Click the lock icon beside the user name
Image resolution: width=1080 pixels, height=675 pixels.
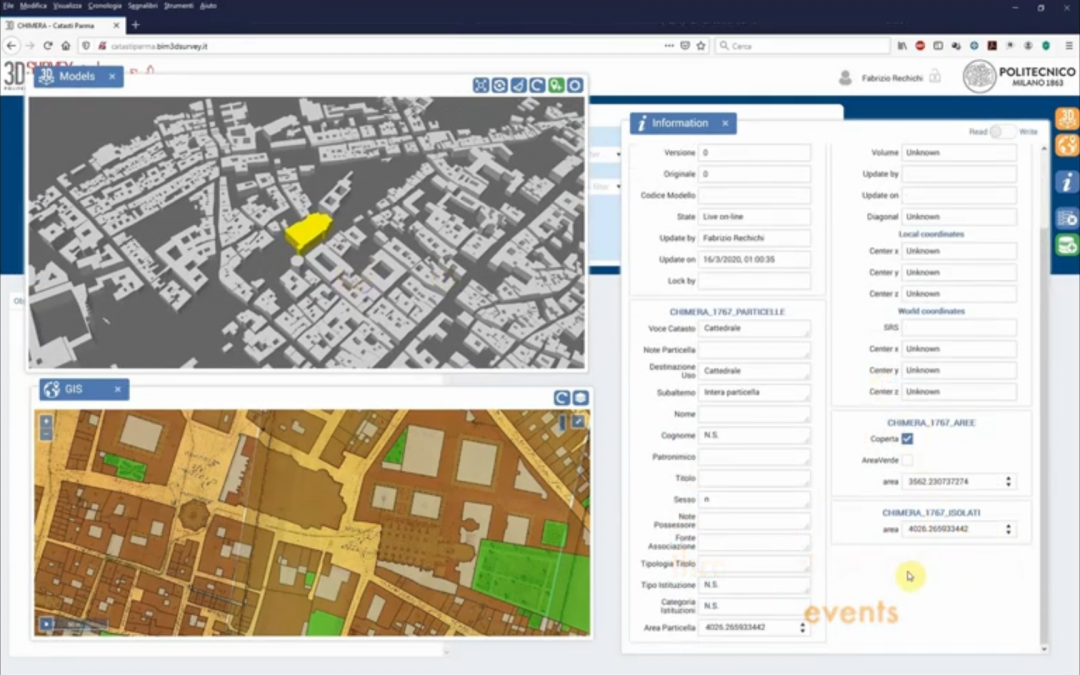coord(935,76)
